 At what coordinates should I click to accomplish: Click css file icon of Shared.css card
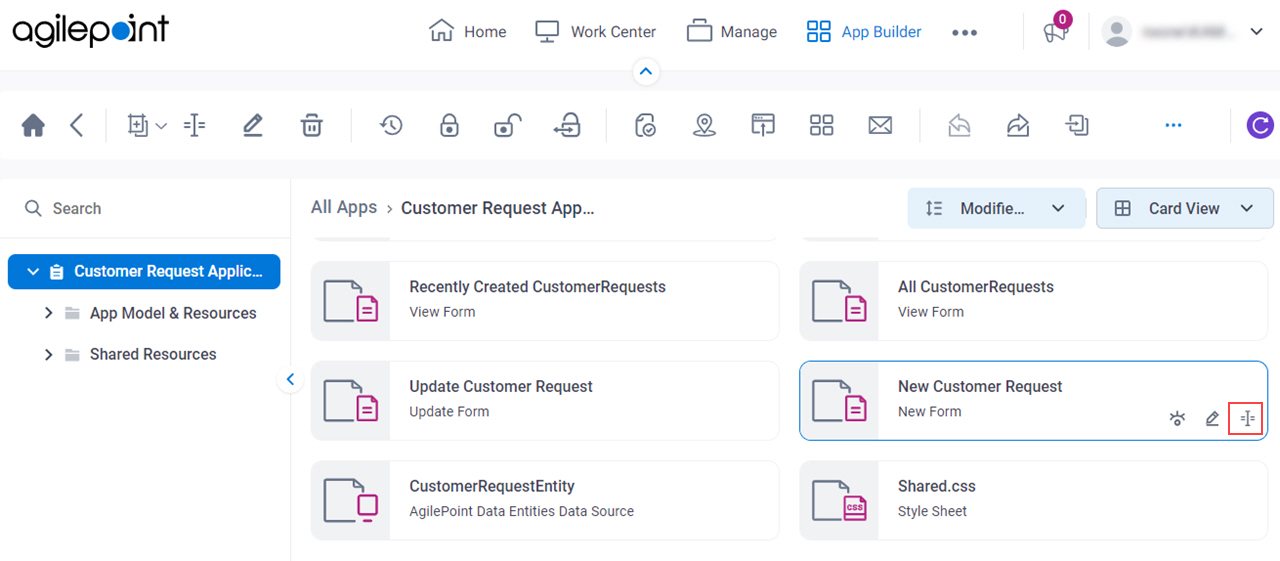[x=840, y=500]
